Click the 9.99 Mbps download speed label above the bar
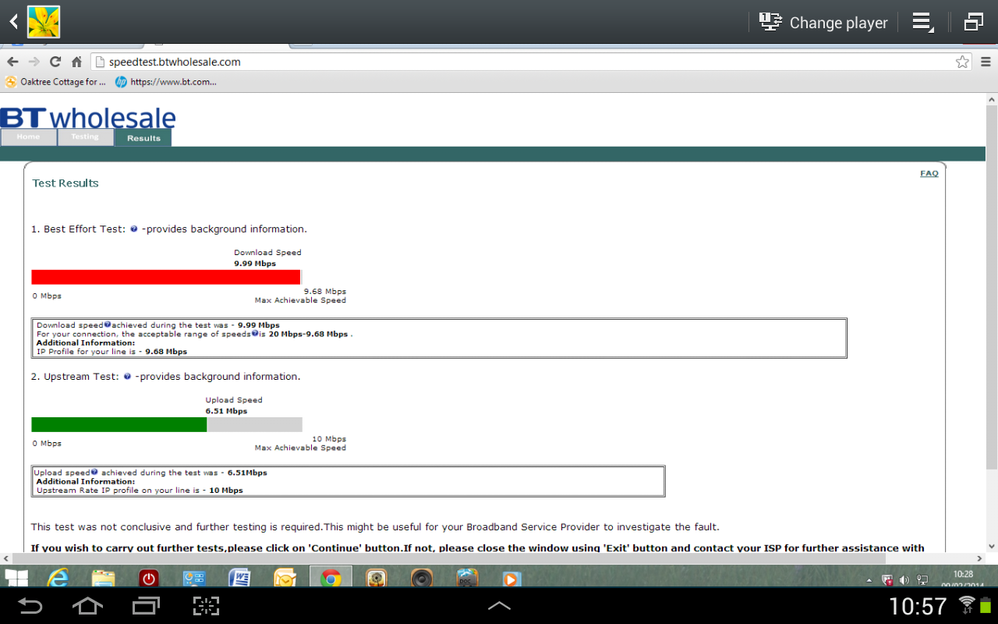 point(255,263)
